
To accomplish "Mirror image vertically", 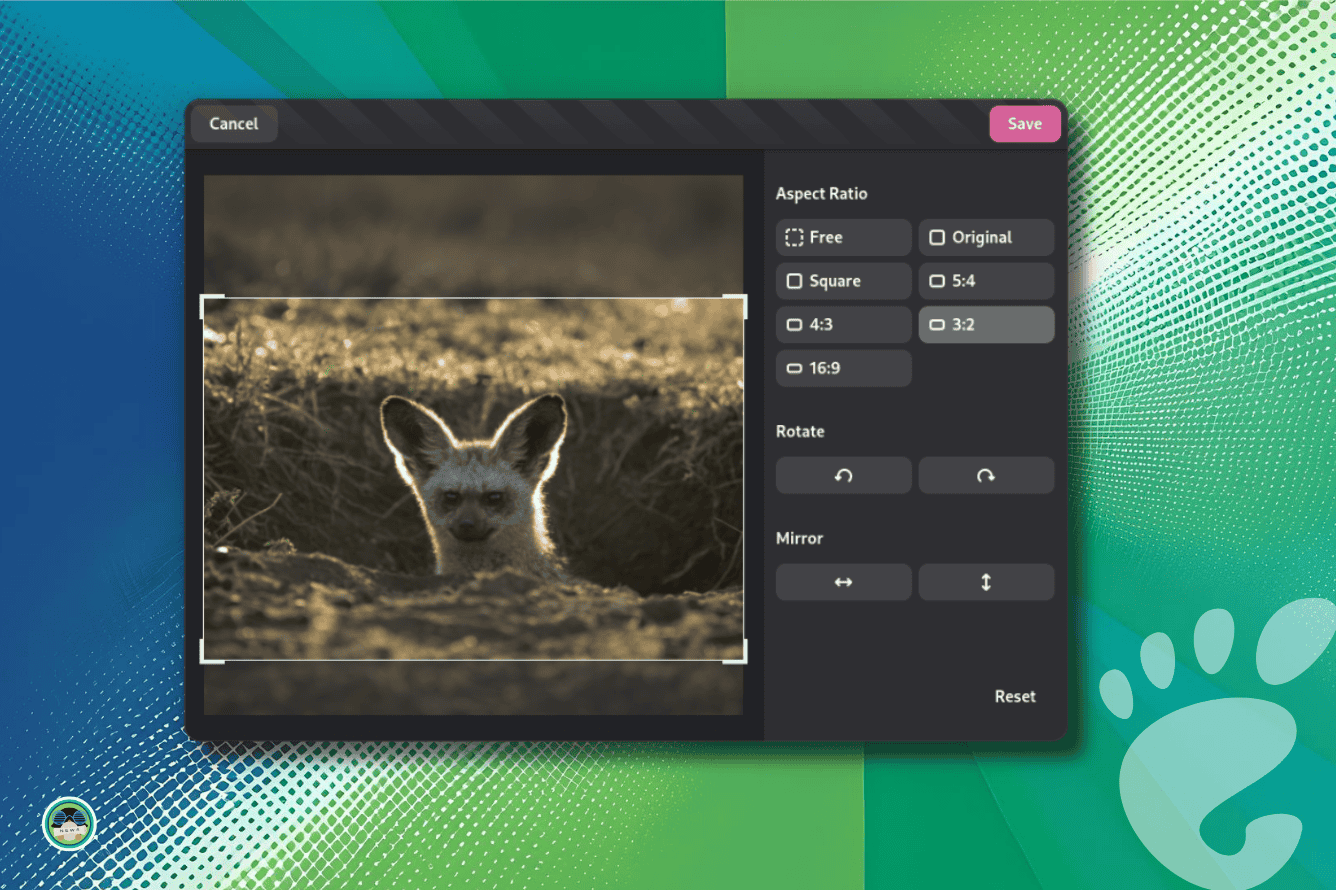I will (x=986, y=582).
